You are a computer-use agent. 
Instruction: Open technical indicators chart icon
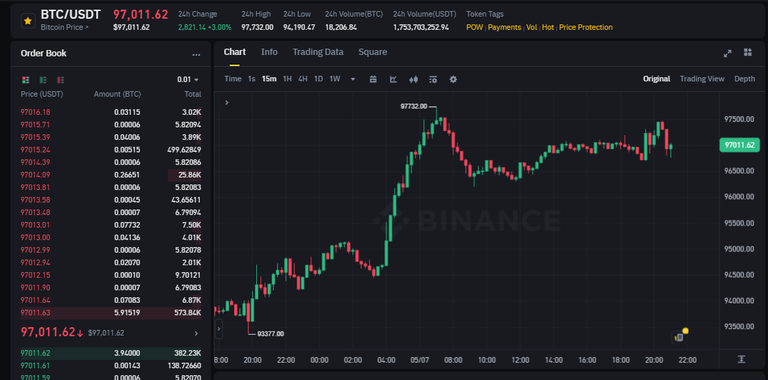pyautogui.click(x=393, y=79)
